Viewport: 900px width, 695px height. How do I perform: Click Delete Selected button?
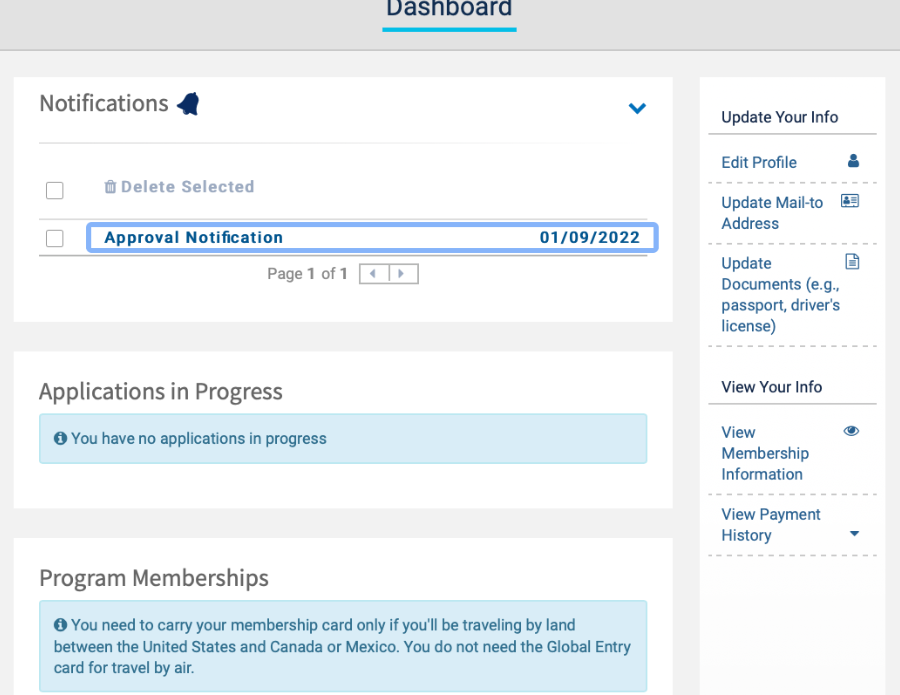coord(187,187)
